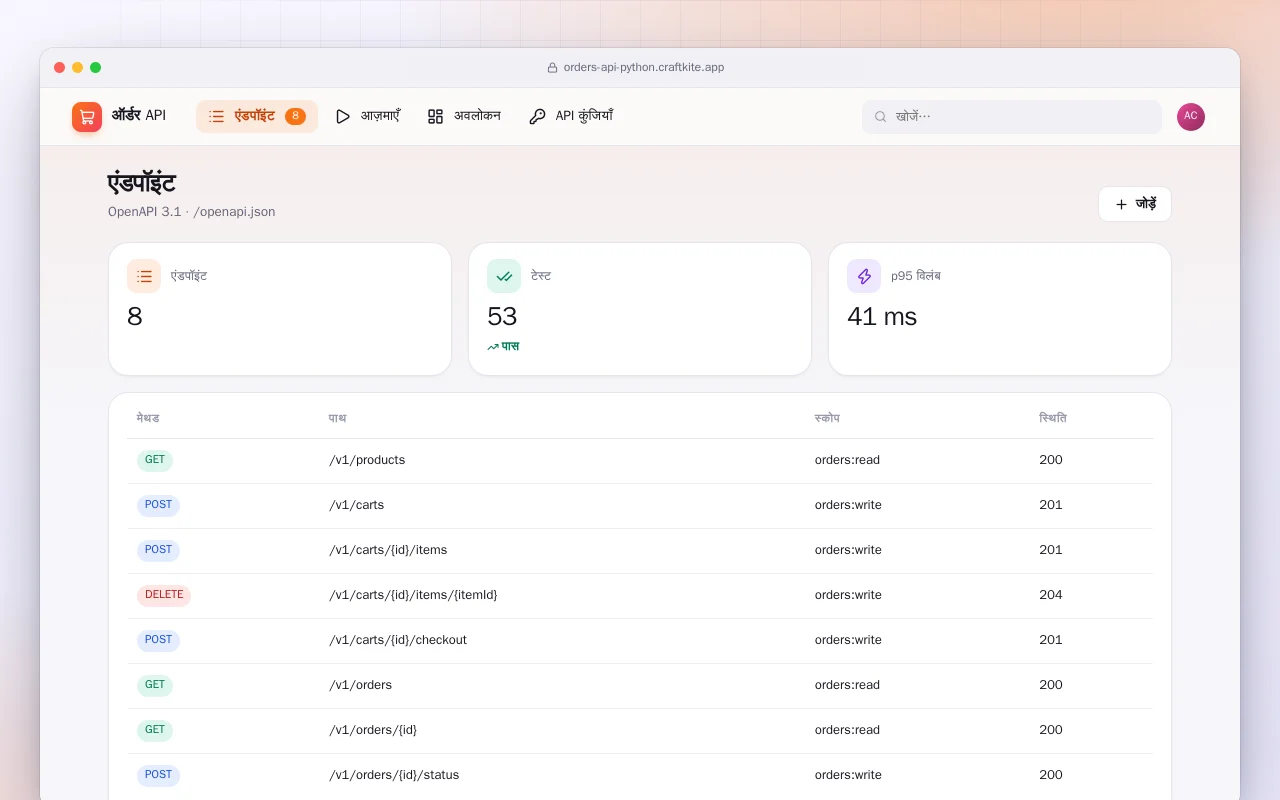This screenshot has width=1280, height=800.
Task: Click the key icon beside API कुंजियाँ
Action: click(x=537, y=116)
